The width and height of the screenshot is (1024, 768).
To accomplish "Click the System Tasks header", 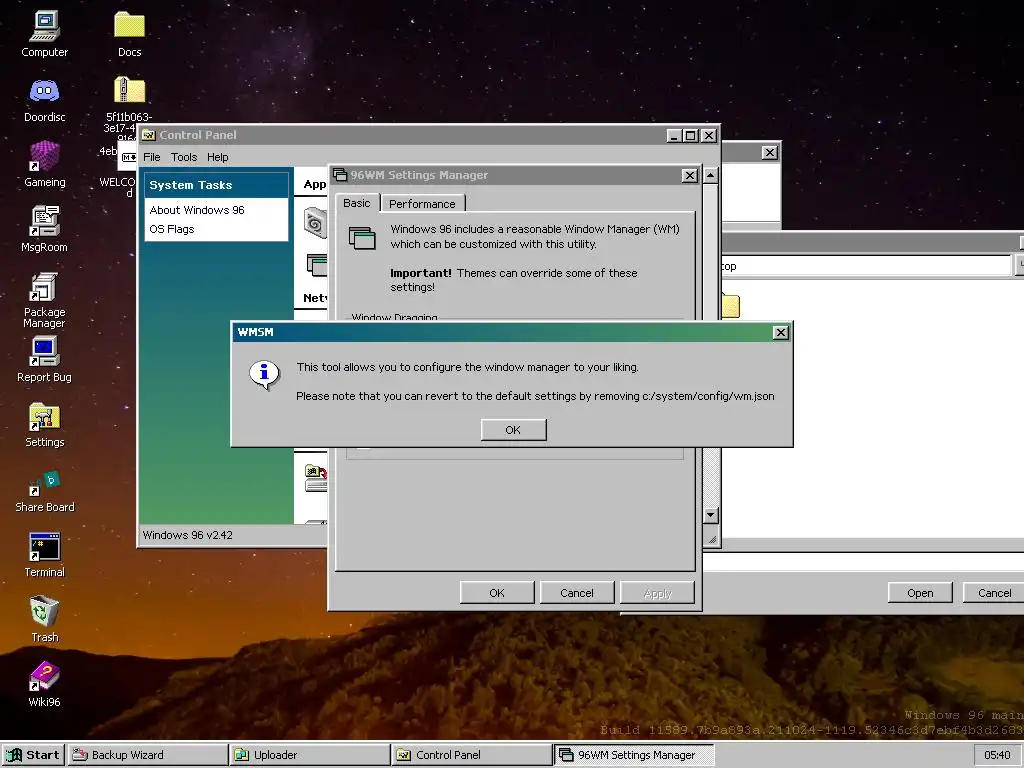I will pos(216,185).
